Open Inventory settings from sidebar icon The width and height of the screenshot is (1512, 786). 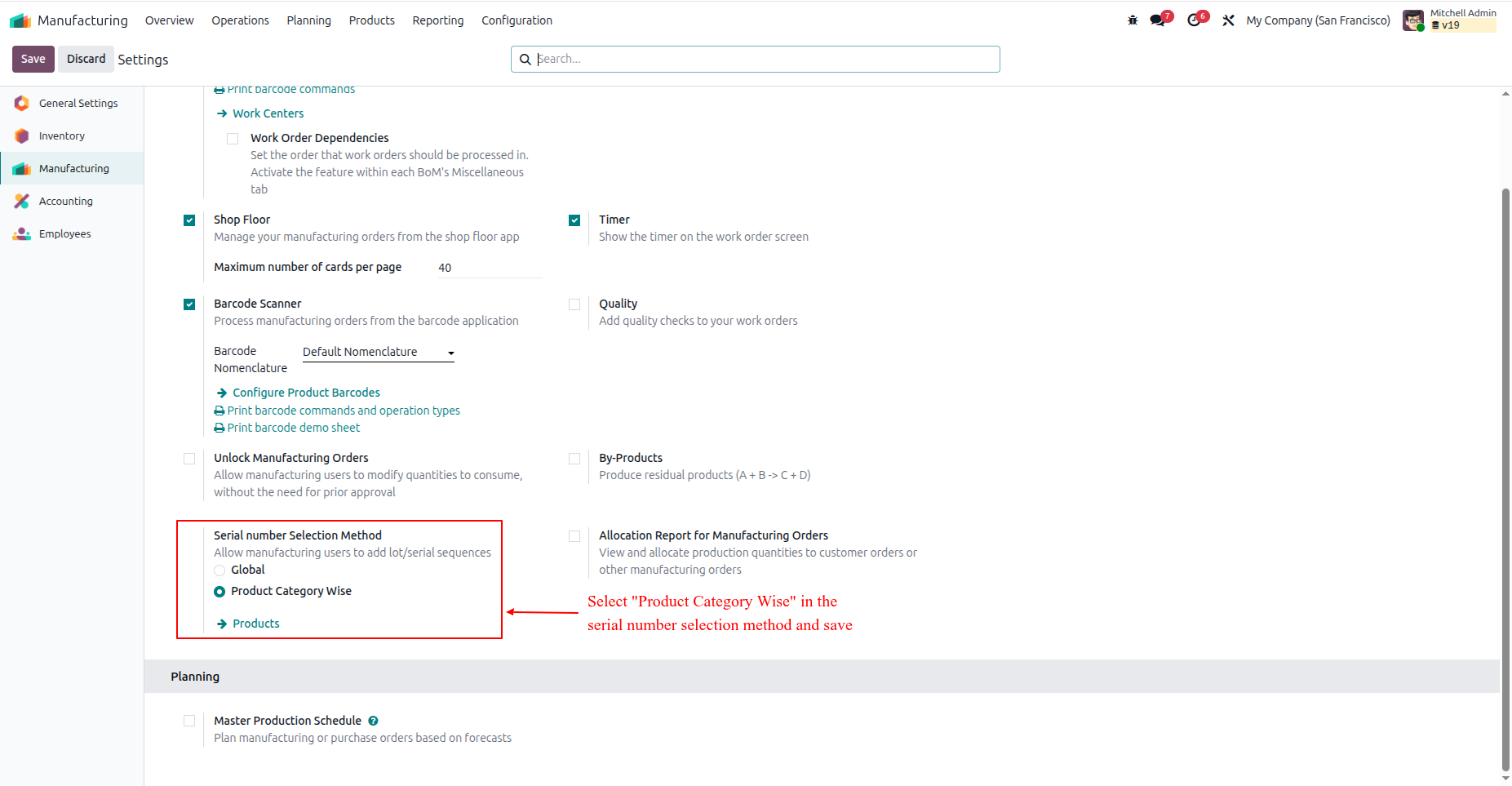pyautogui.click(x=22, y=135)
